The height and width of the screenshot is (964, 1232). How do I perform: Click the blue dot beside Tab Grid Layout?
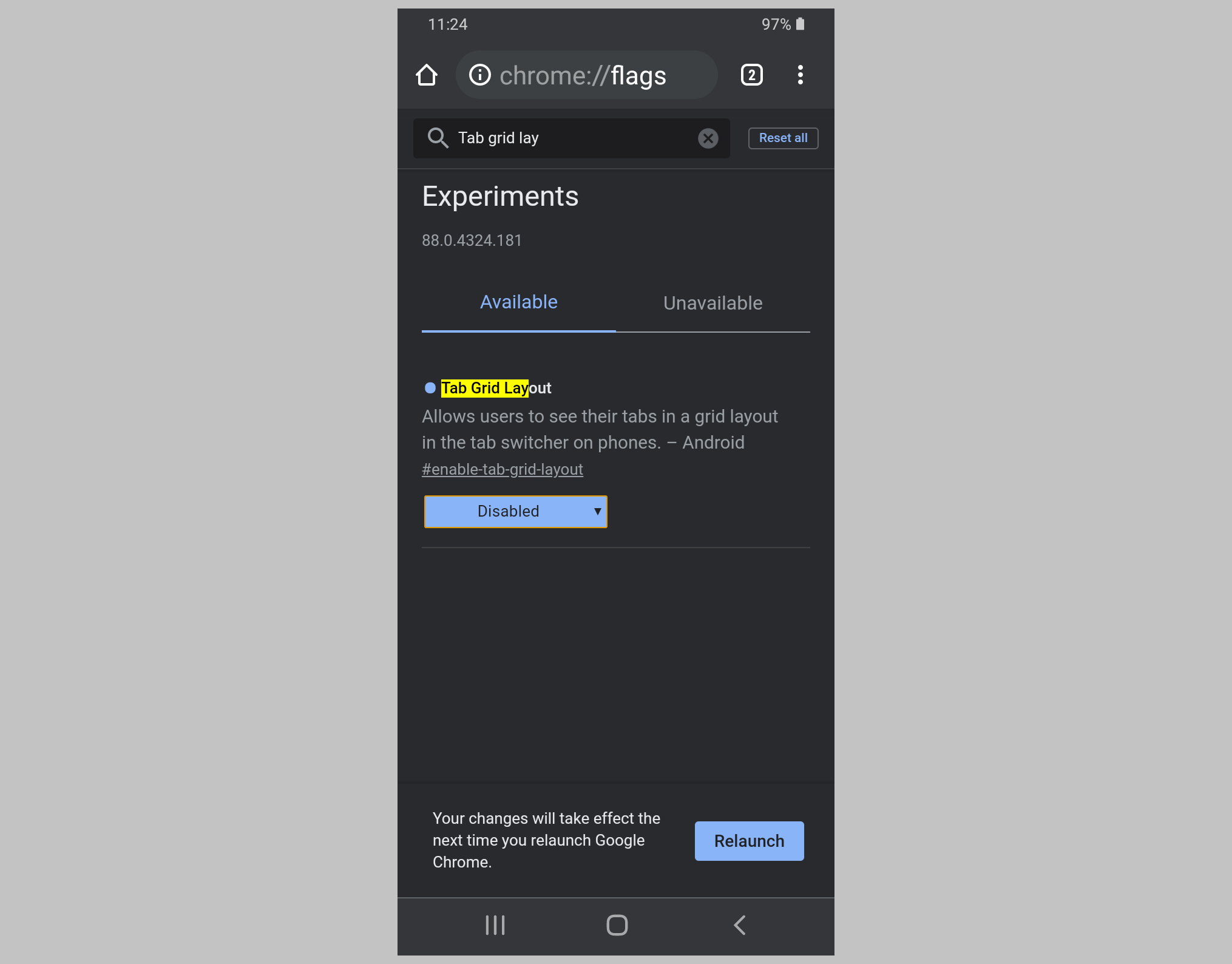[x=430, y=388]
